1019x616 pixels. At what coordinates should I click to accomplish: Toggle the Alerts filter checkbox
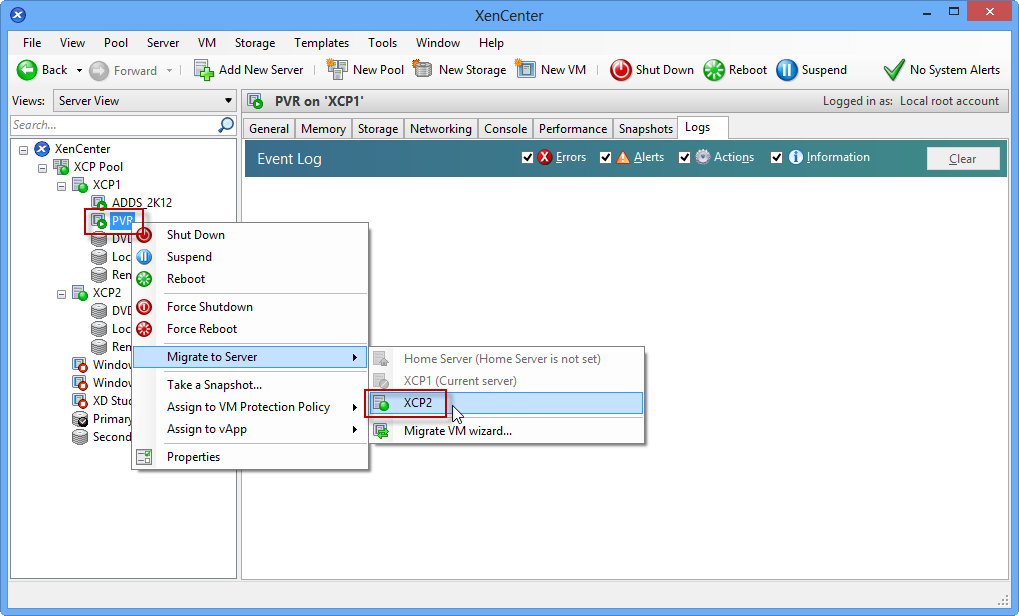click(x=606, y=158)
